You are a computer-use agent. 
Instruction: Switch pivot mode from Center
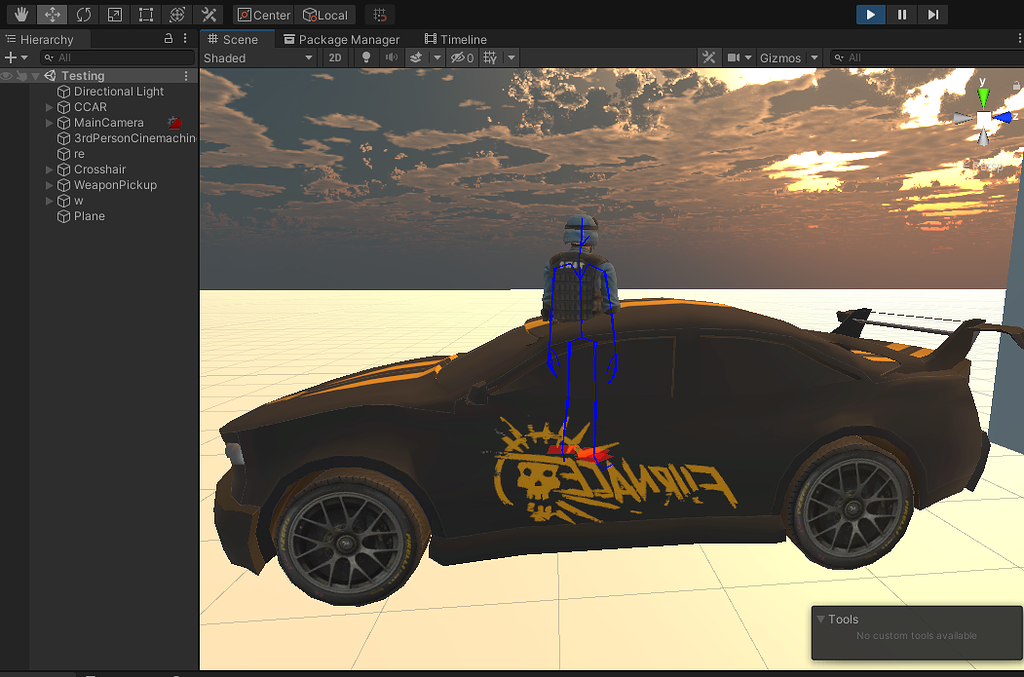(x=264, y=14)
